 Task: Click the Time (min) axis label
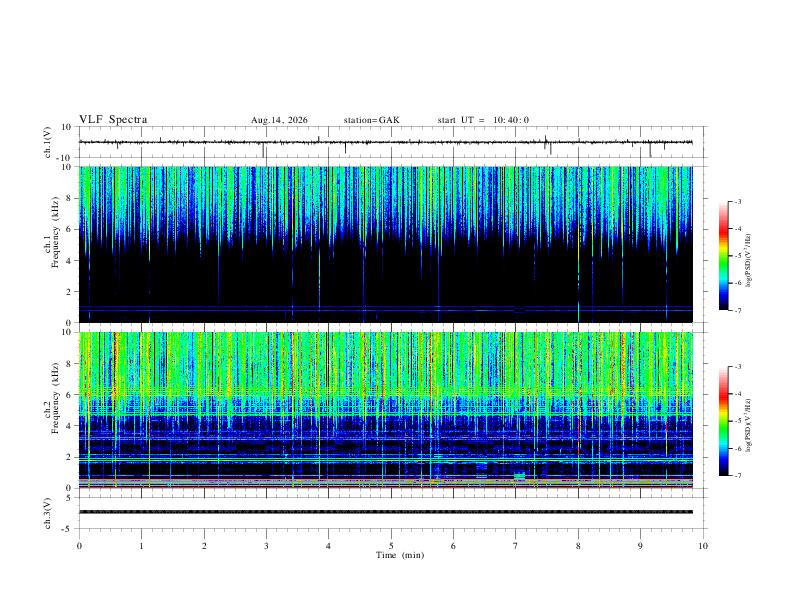[400, 555]
